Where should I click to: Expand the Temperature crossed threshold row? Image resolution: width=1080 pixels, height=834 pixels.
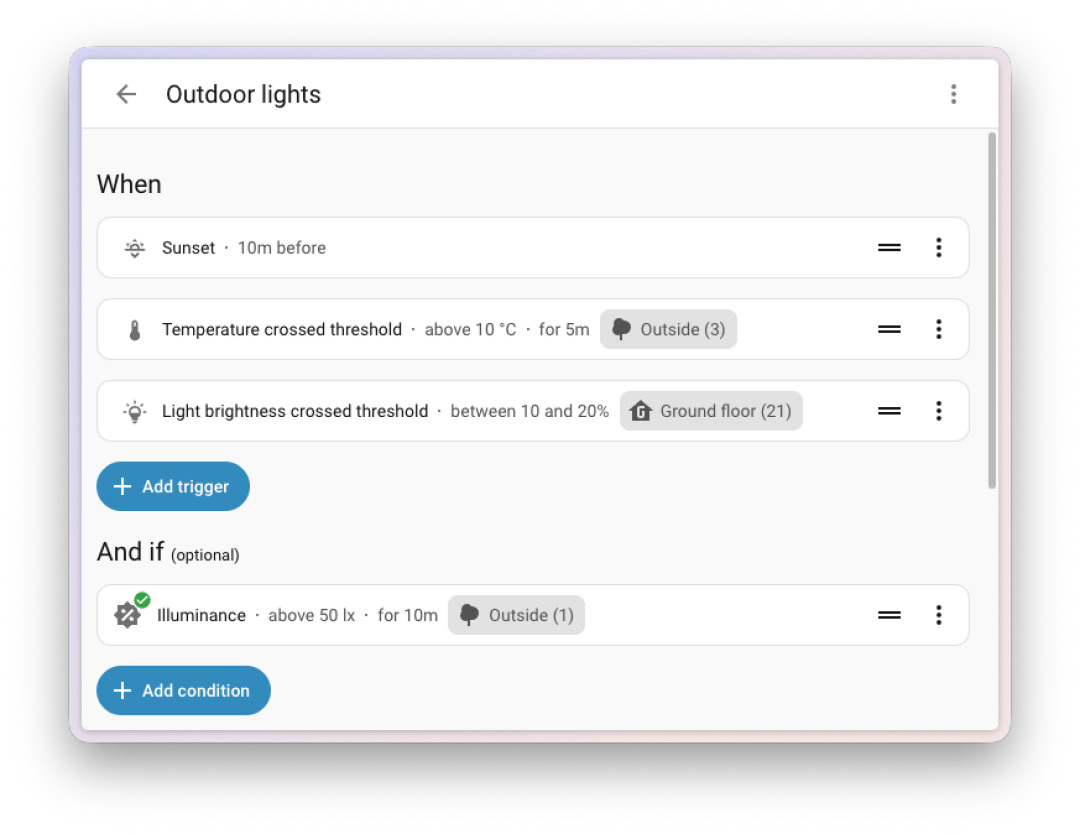[x=532, y=329]
